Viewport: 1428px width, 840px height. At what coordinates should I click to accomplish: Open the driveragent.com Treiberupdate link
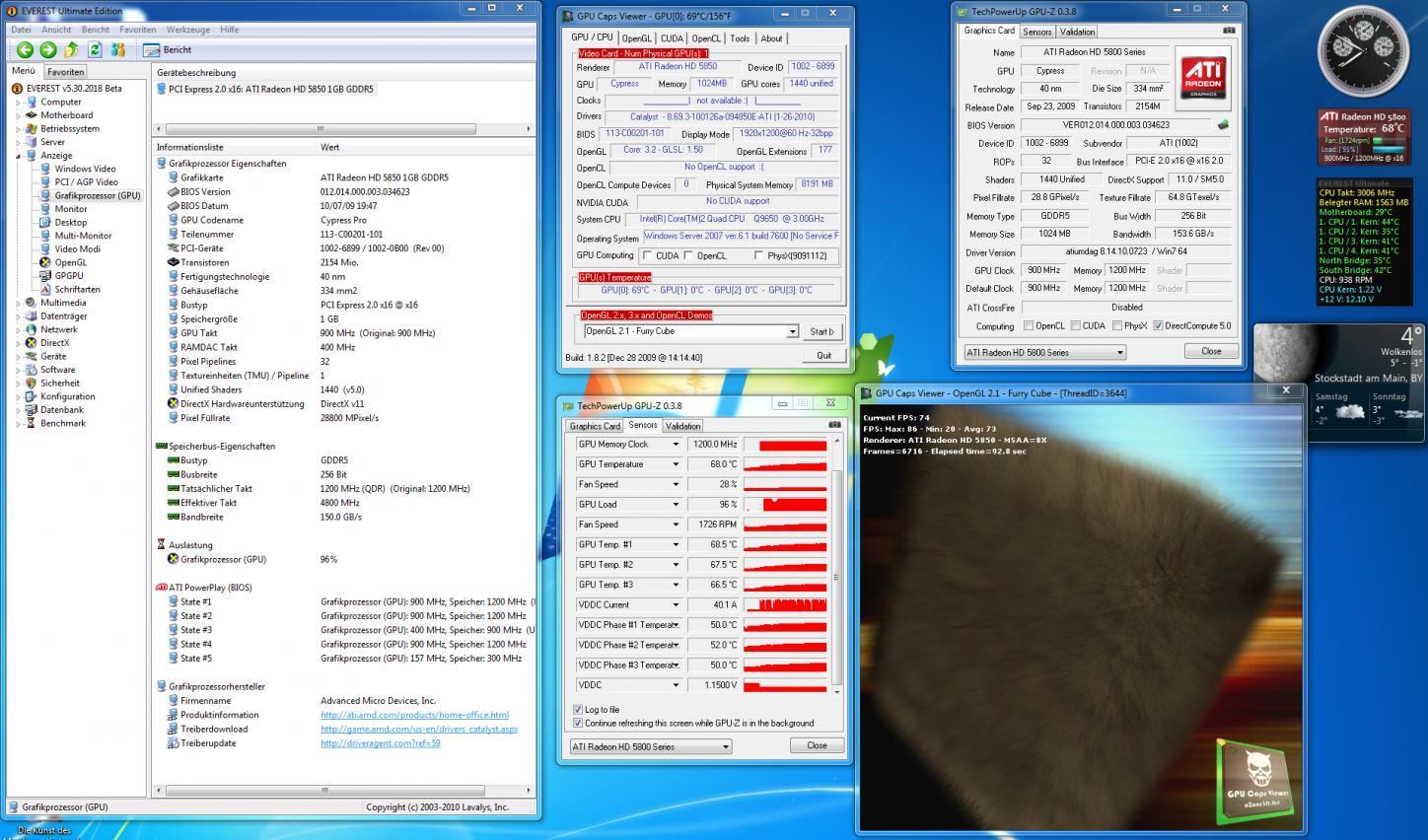381,743
